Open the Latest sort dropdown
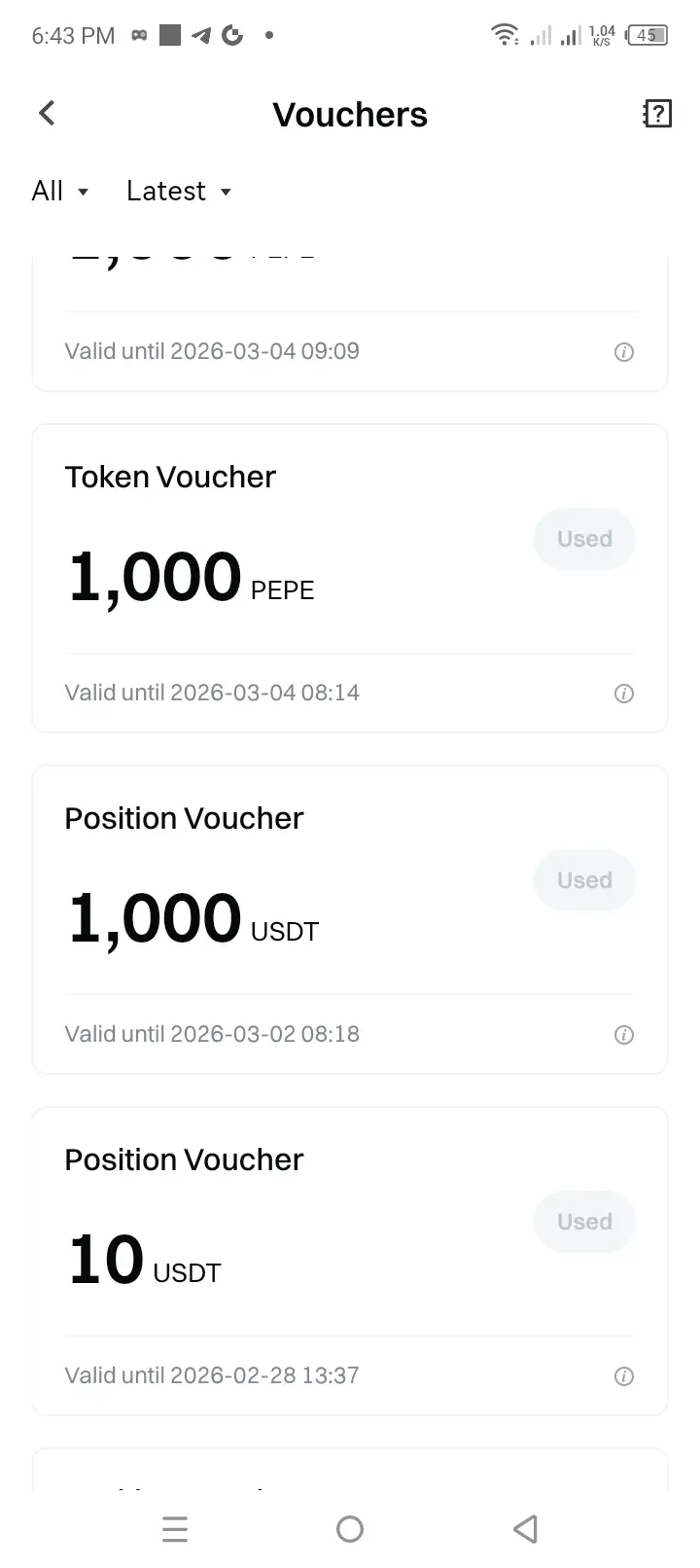The image size is (700, 1568). (x=179, y=192)
